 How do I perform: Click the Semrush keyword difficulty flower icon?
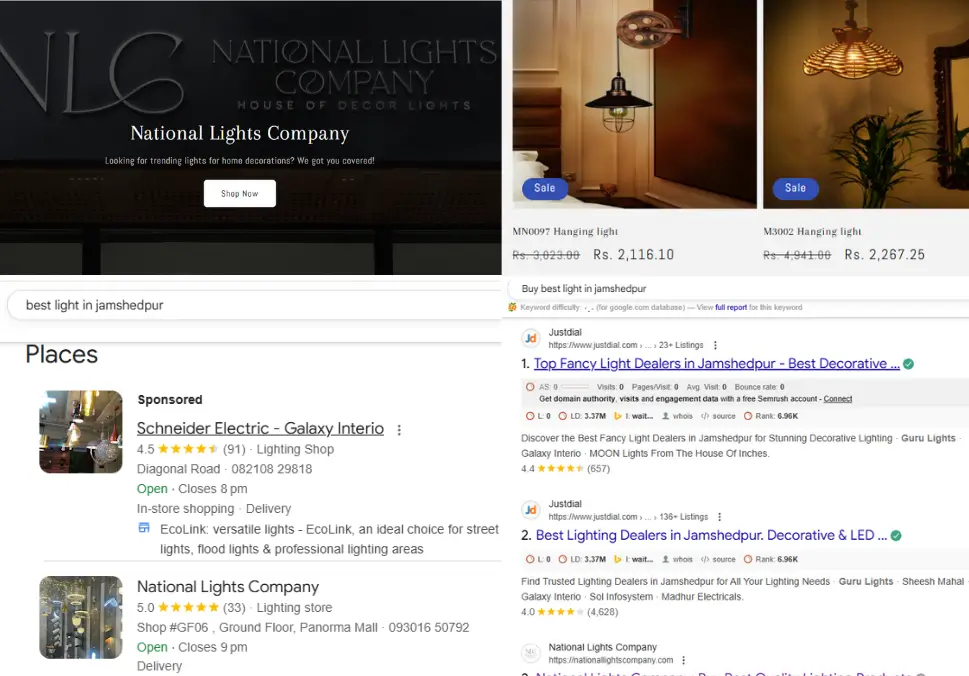(x=517, y=307)
